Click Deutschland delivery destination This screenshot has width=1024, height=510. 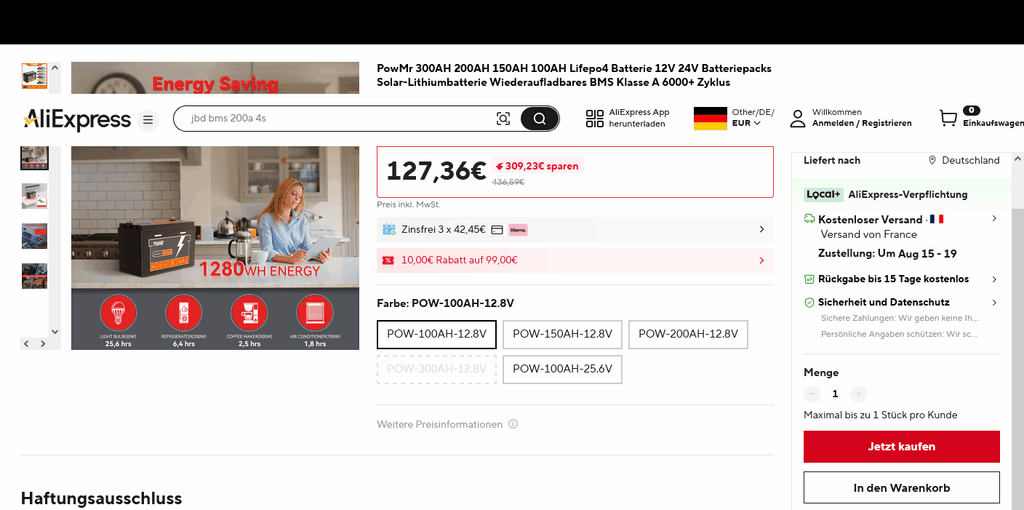click(970, 161)
